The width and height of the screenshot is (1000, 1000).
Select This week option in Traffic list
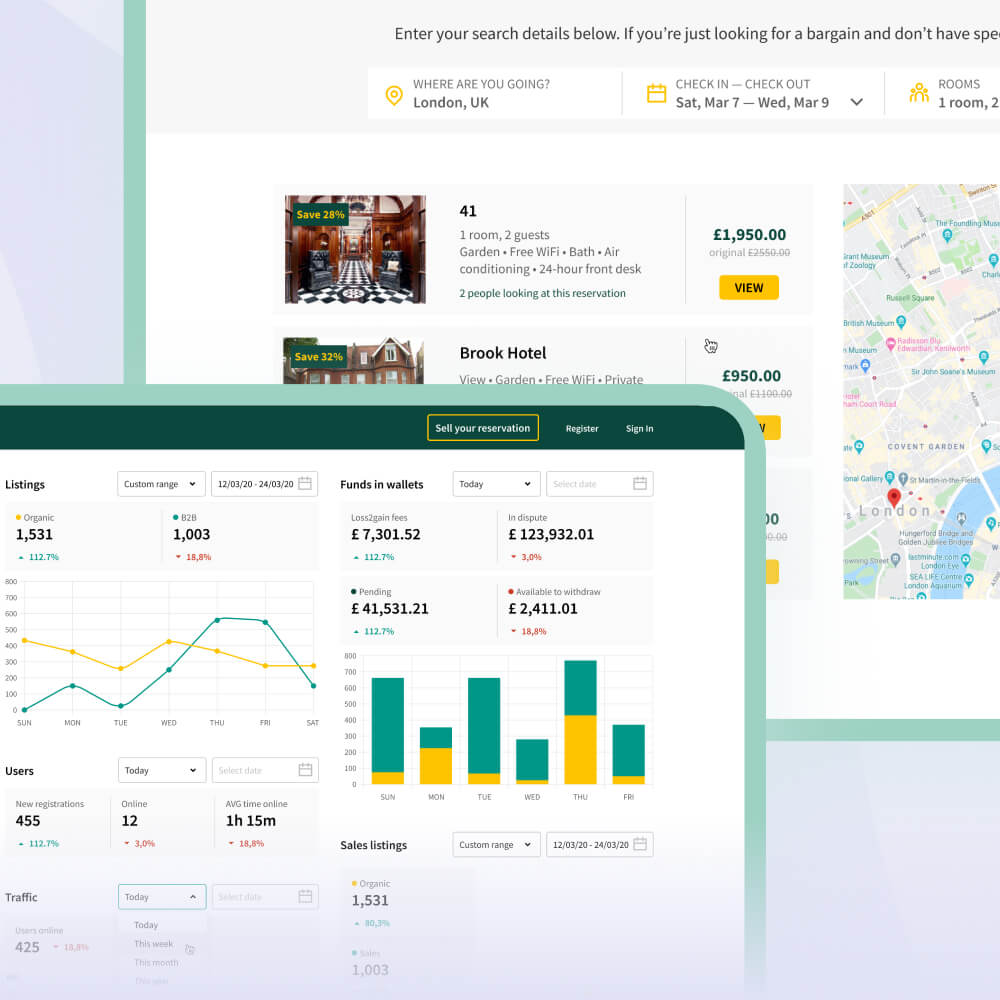click(x=153, y=944)
